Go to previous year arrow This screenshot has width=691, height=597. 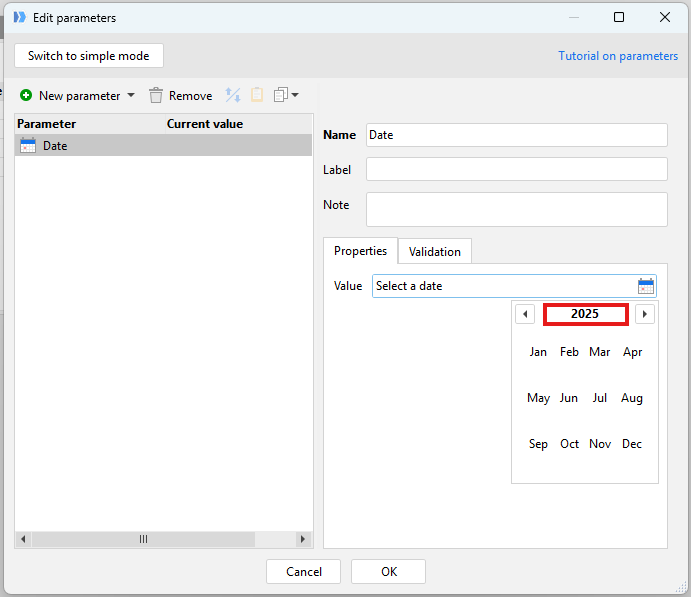[x=525, y=314]
